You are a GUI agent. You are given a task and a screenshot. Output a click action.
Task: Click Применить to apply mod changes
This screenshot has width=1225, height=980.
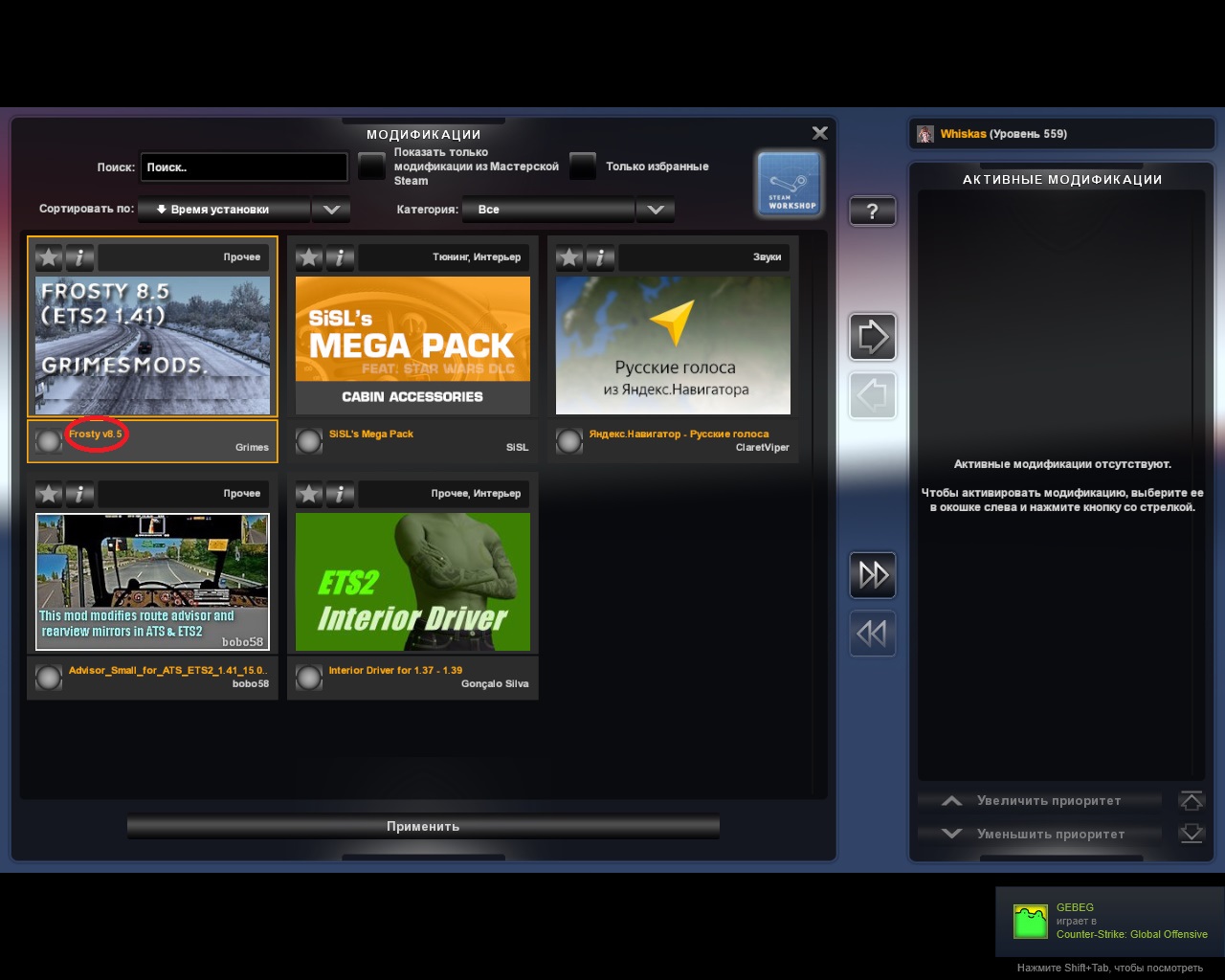point(423,827)
